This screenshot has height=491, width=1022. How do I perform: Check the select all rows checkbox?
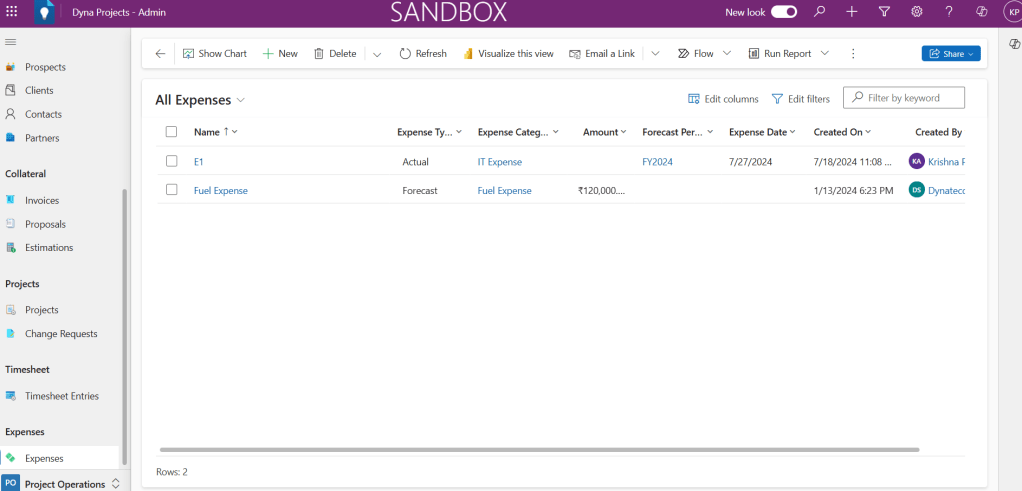(171, 132)
